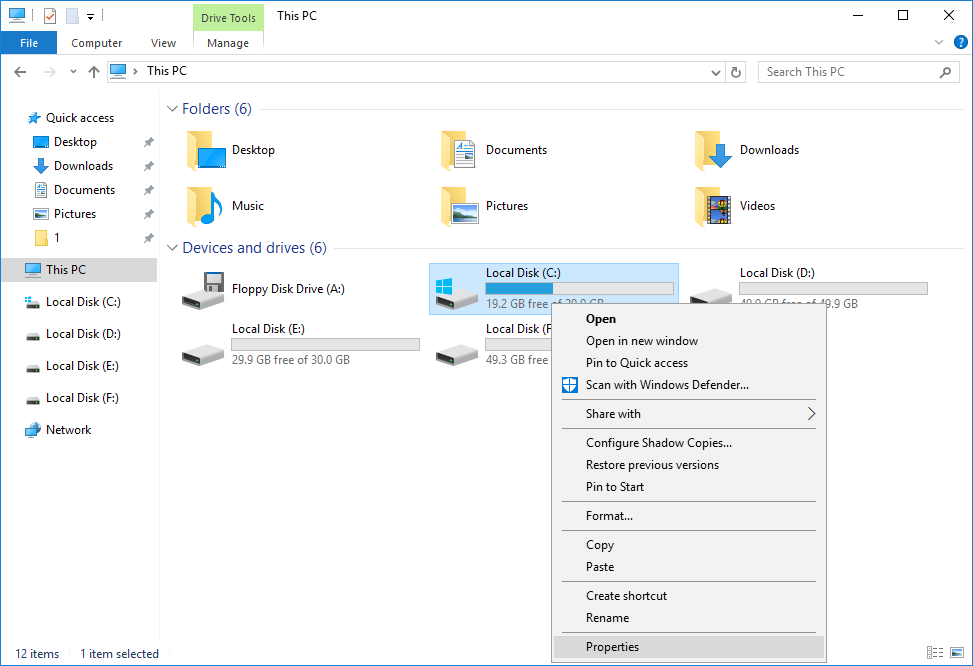Unpin Desktop using its pin icon
This screenshot has height=666, width=973.
tap(148, 142)
